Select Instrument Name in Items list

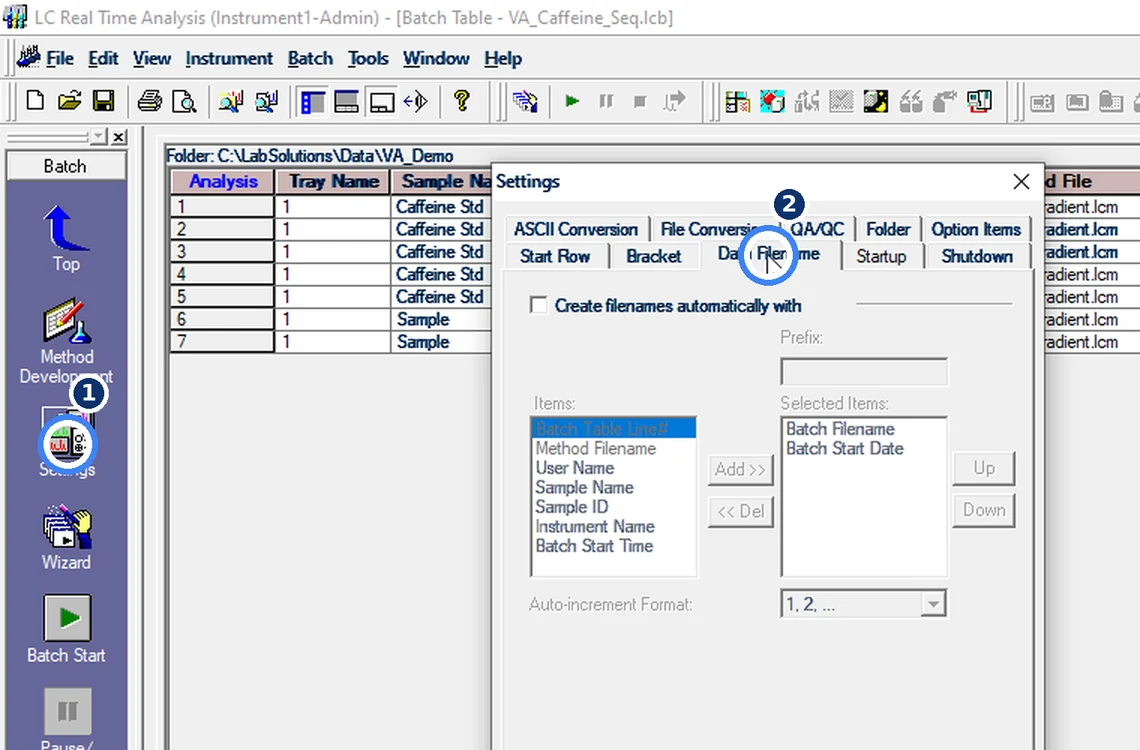(614, 526)
